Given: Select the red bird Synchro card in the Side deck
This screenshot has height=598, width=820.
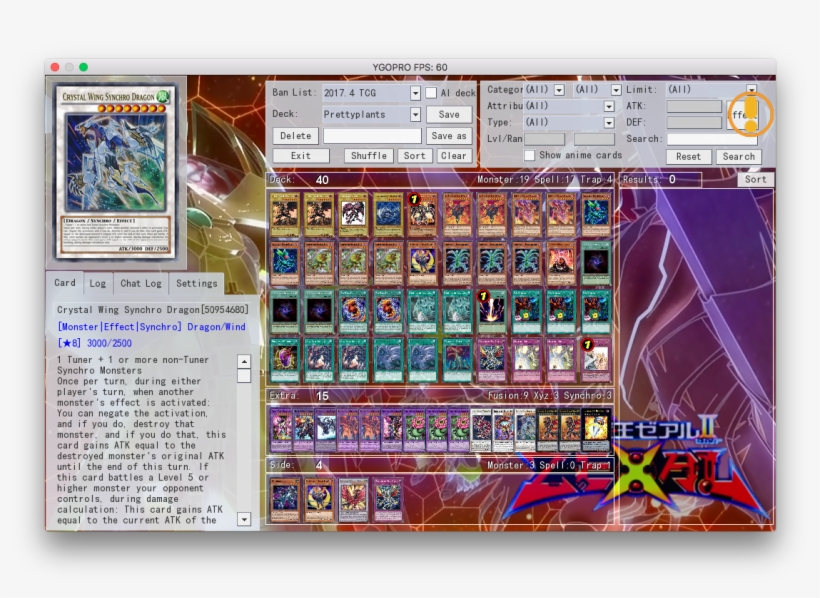Looking at the screenshot, I should tap(354, 499).
